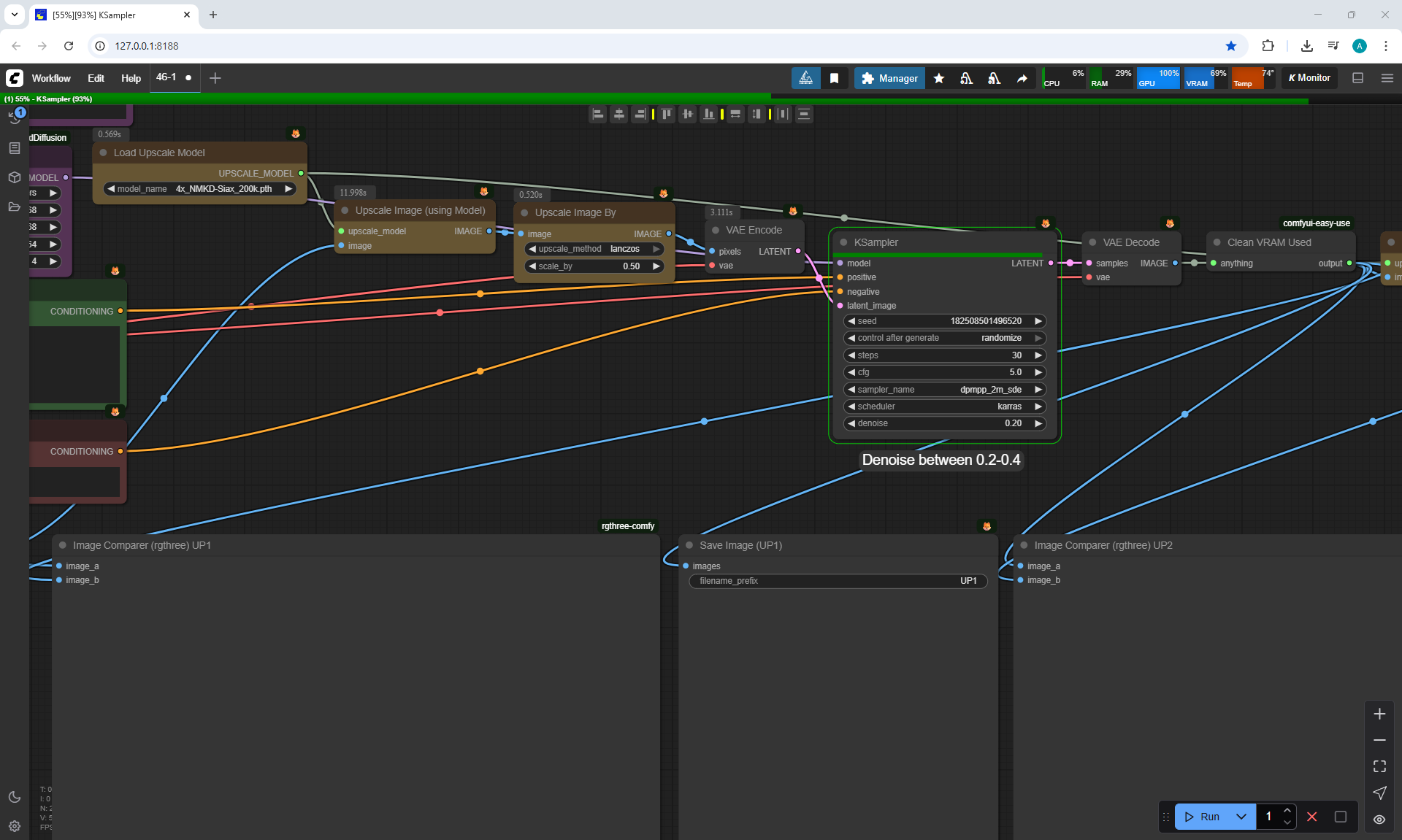1402x840 pixels.
Task: Open the Workflow menu
Action: (51, 78)
